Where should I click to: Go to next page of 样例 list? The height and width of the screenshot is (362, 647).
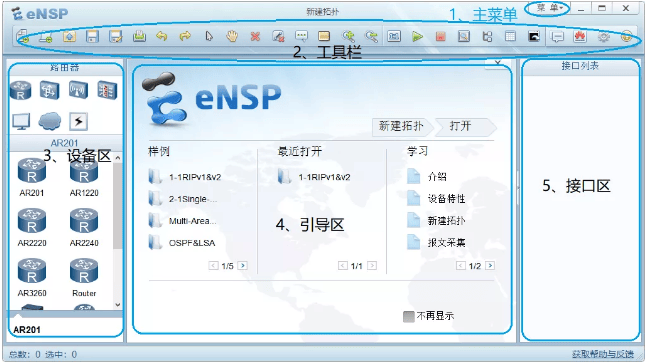point(243,266)
